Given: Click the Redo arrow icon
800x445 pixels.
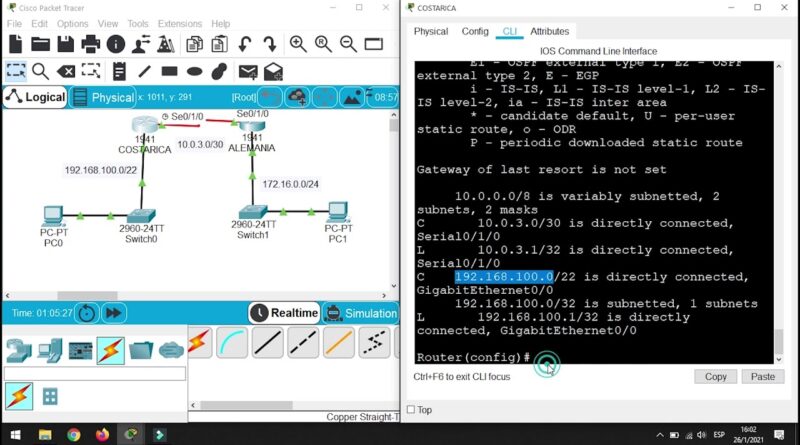Looking at the screenshot, I should pyautogui.click(x=270, y=44).
